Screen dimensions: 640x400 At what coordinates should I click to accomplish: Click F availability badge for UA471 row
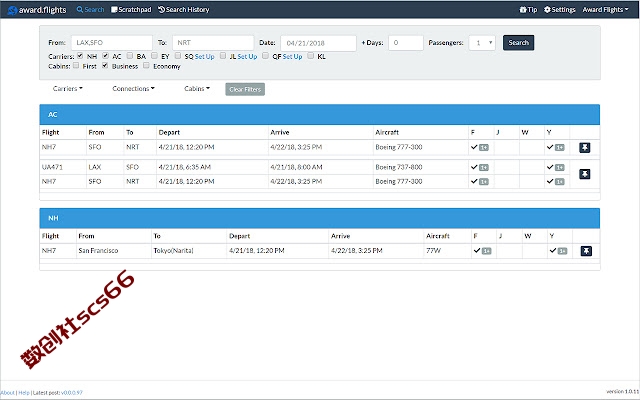[484, 167]
